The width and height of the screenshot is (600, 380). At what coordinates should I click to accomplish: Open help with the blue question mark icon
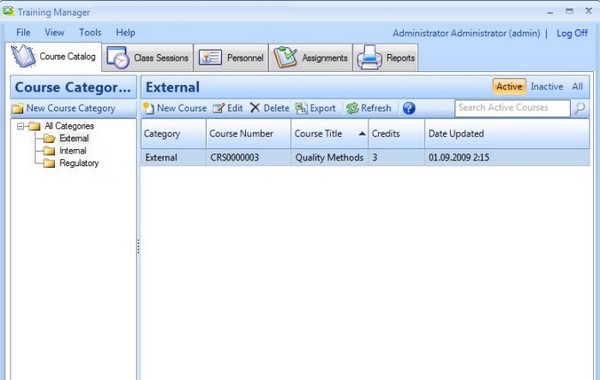409,108
